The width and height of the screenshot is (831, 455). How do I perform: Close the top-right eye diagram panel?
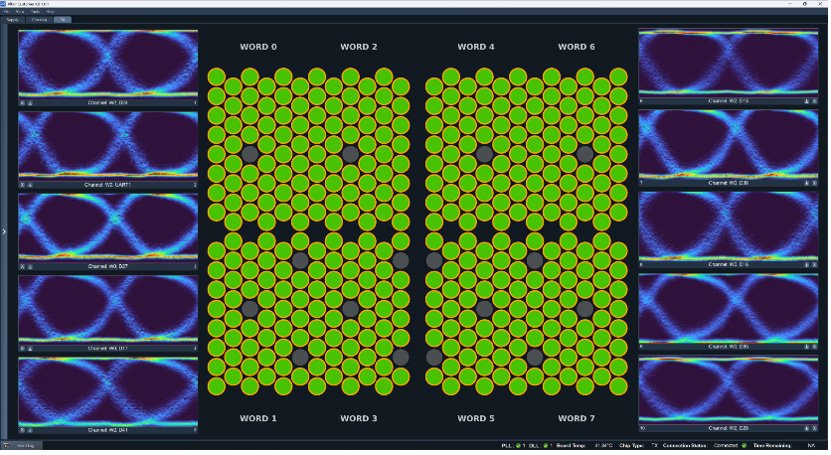814,101
